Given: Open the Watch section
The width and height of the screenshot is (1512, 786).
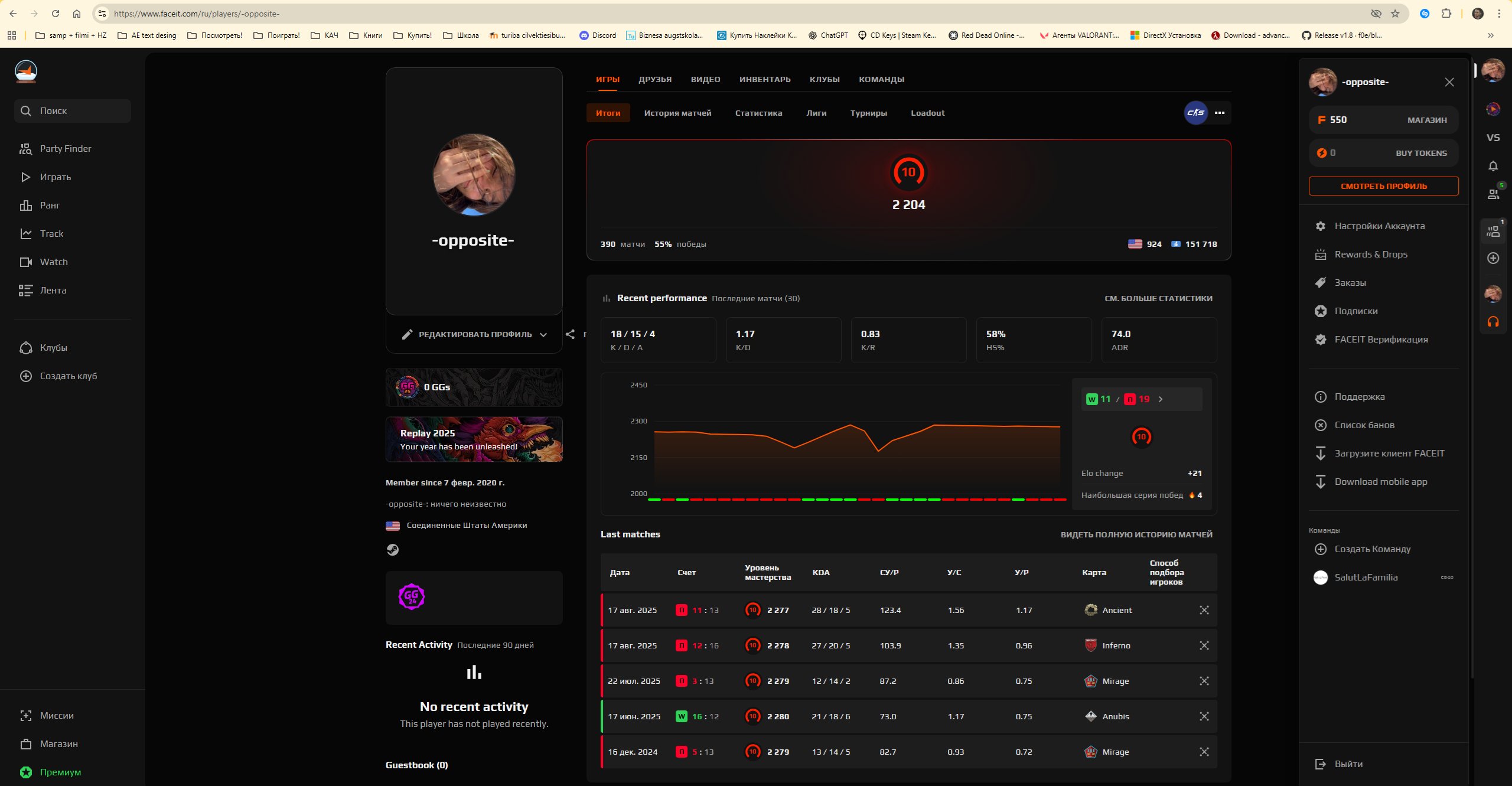Looking at the screenshot, I should (54, 262).
